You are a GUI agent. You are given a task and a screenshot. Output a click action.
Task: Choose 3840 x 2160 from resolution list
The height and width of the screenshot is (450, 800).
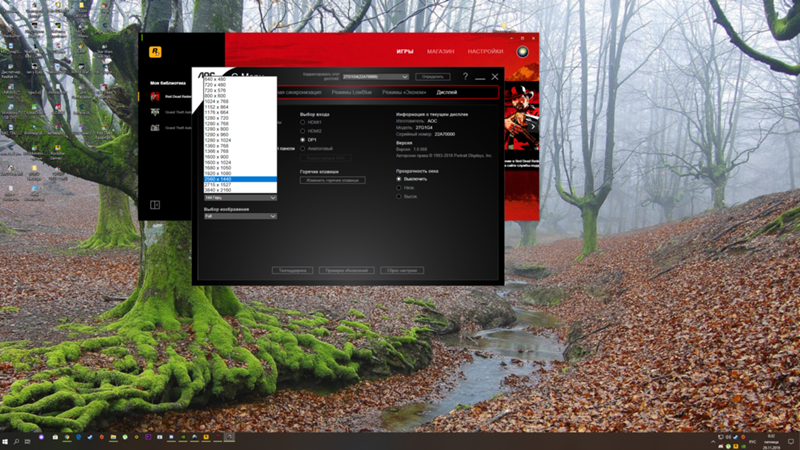click(x=240, y=190)
